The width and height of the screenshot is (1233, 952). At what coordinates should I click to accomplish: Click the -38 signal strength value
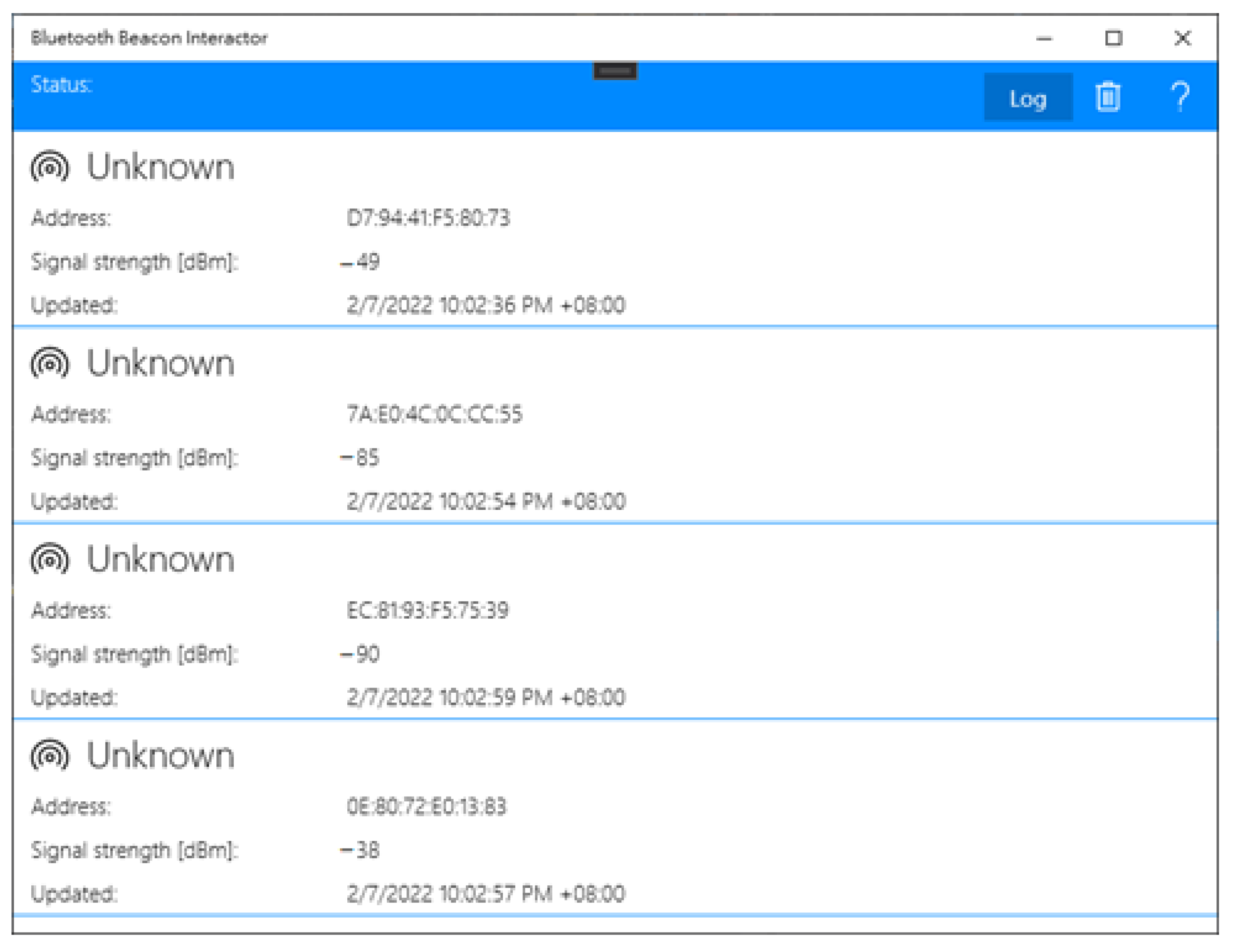pyautogui.click(x=360, y=850)
